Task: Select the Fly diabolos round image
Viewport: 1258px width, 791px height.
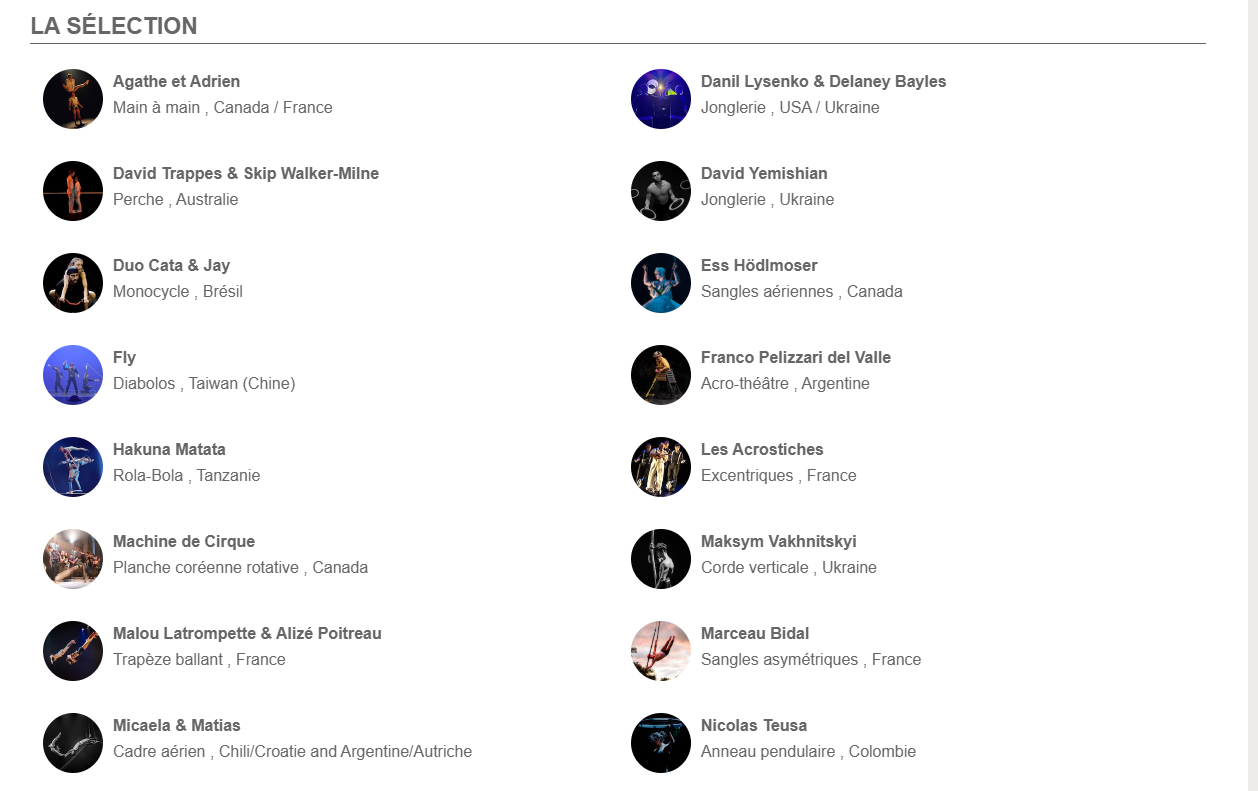Action: coord(73,375)
